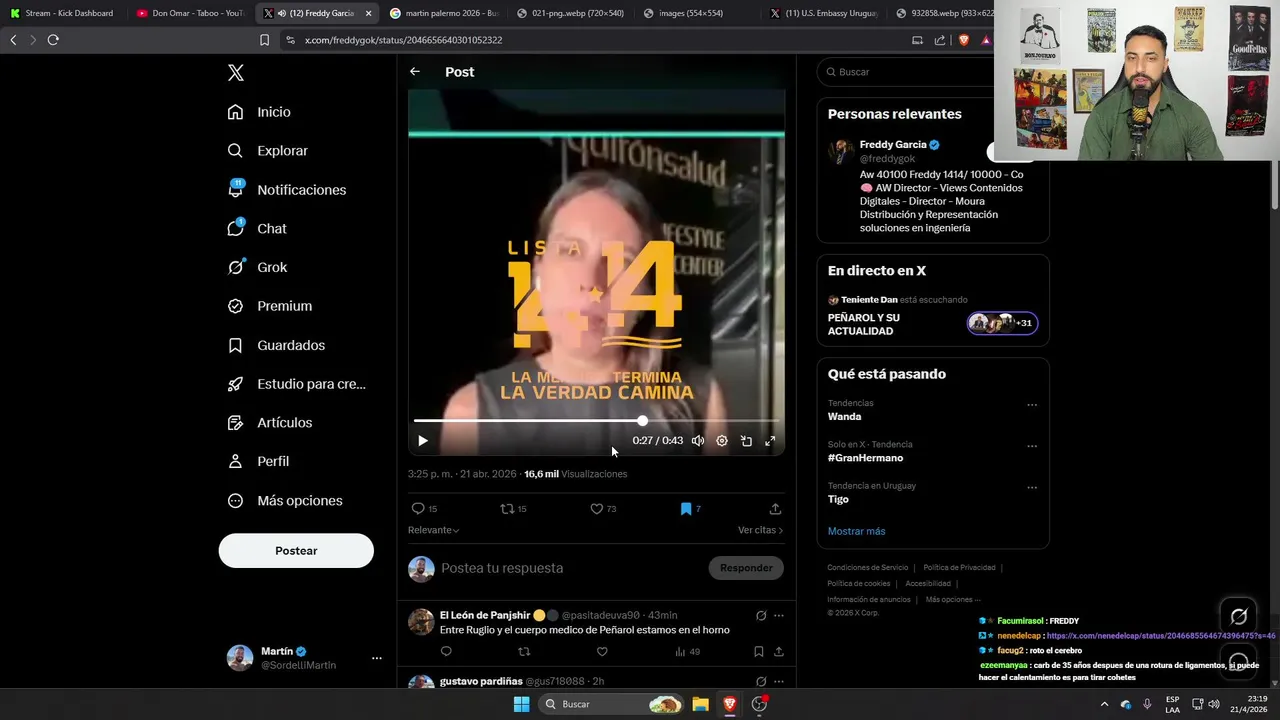Open Freddy Garcia profile in Personas relevantes
Image resolution: width=1280 pixels, height=720 pixels.
tap(893, 145)
